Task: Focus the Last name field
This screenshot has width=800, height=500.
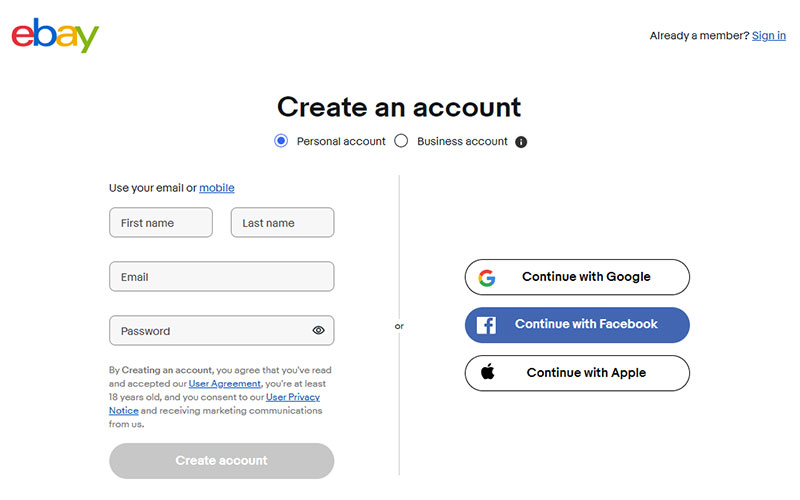Action: point(282,223)
